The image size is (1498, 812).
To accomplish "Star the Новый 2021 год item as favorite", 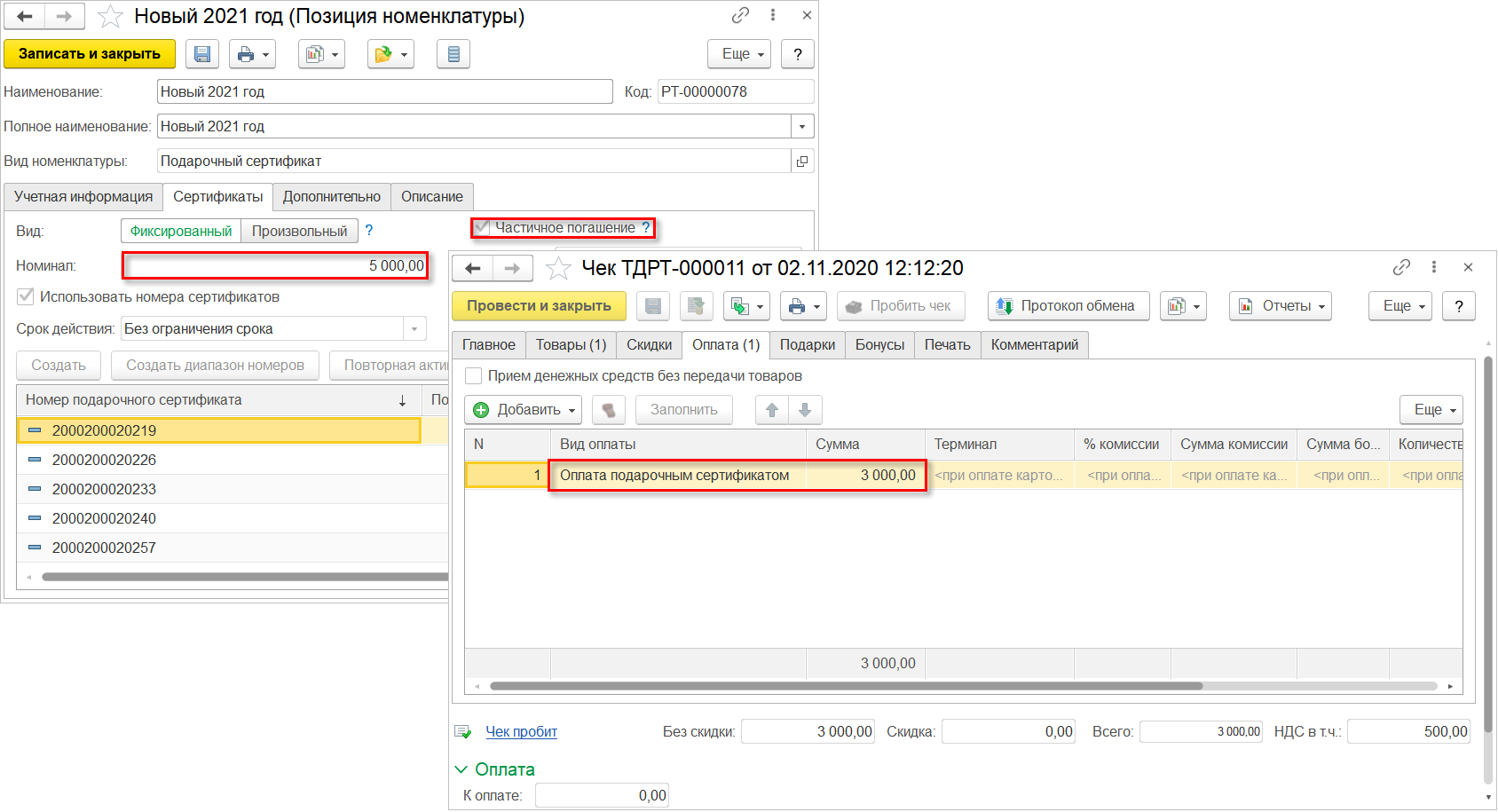I will [110, 16].
